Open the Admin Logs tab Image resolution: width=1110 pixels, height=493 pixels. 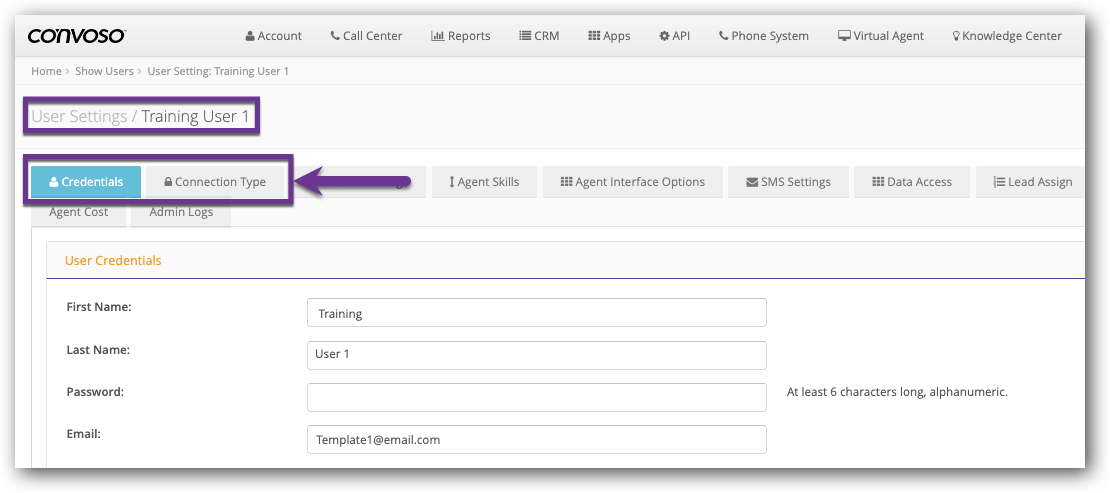(180, 212)
